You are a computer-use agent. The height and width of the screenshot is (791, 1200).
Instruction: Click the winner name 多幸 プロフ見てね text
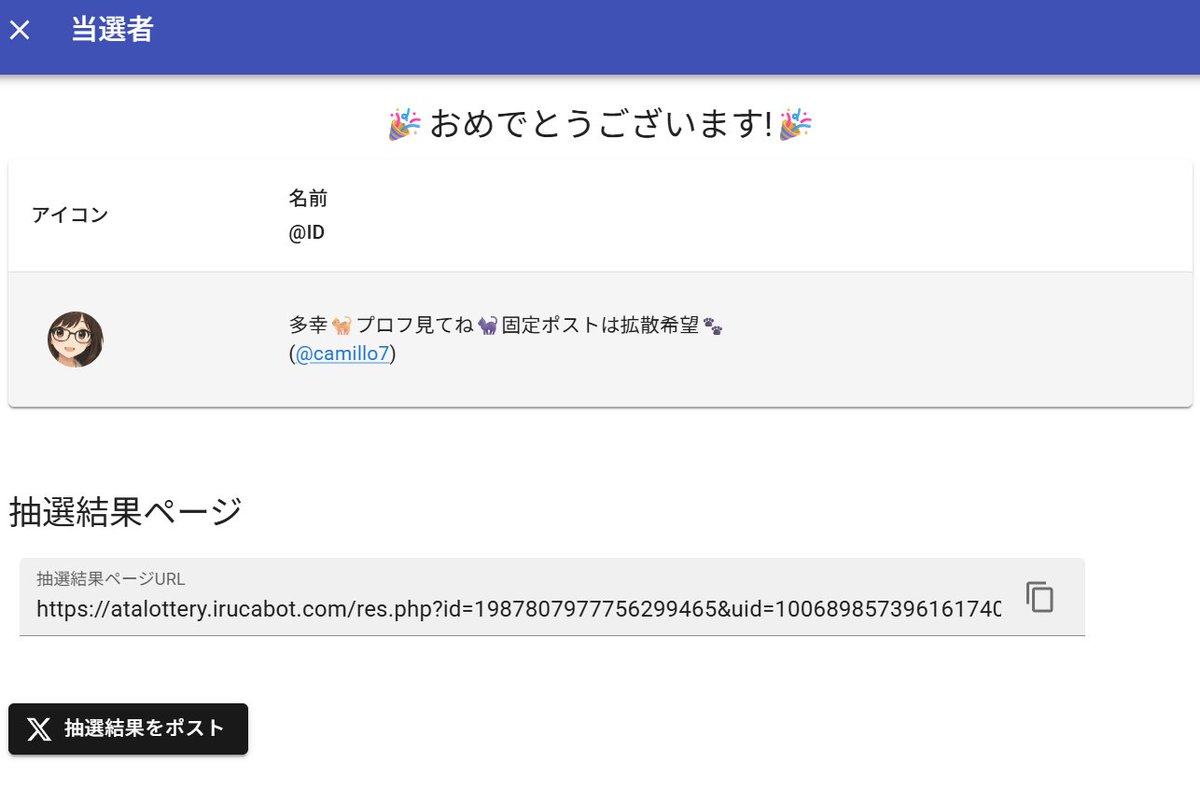[x=506, y=325]
